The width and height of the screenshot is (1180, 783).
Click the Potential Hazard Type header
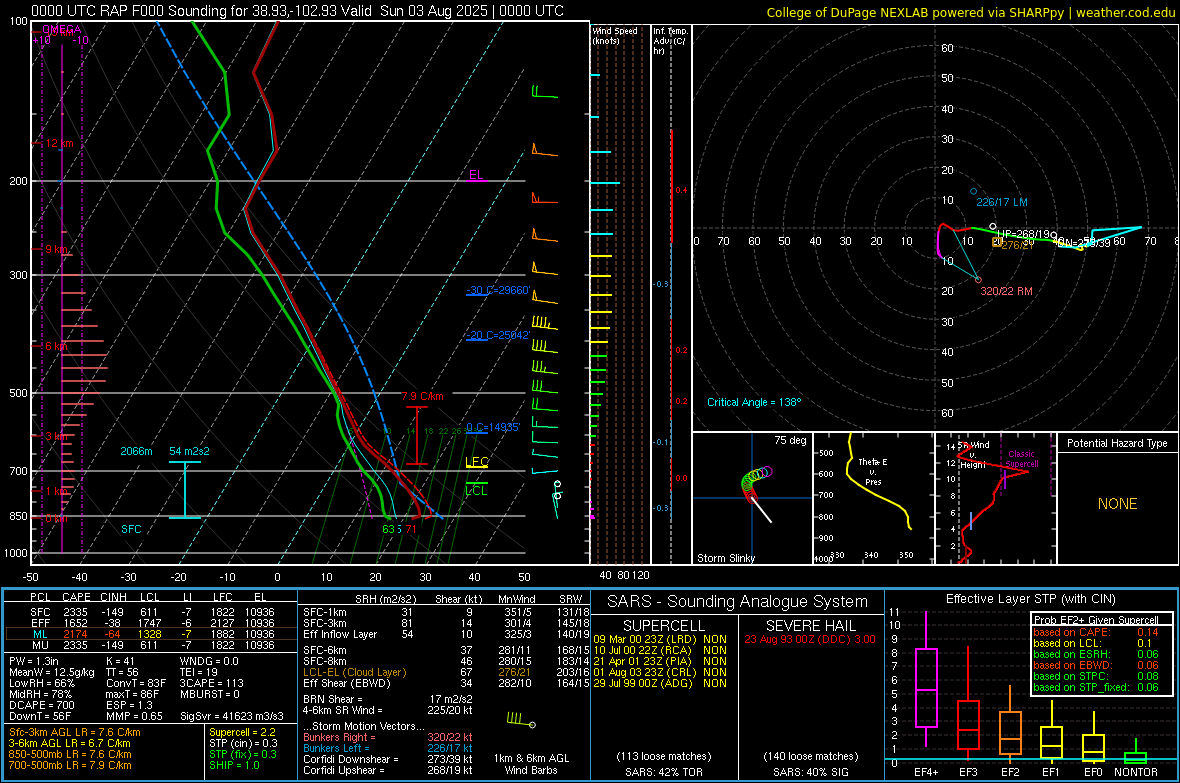tap(1118, 443)
